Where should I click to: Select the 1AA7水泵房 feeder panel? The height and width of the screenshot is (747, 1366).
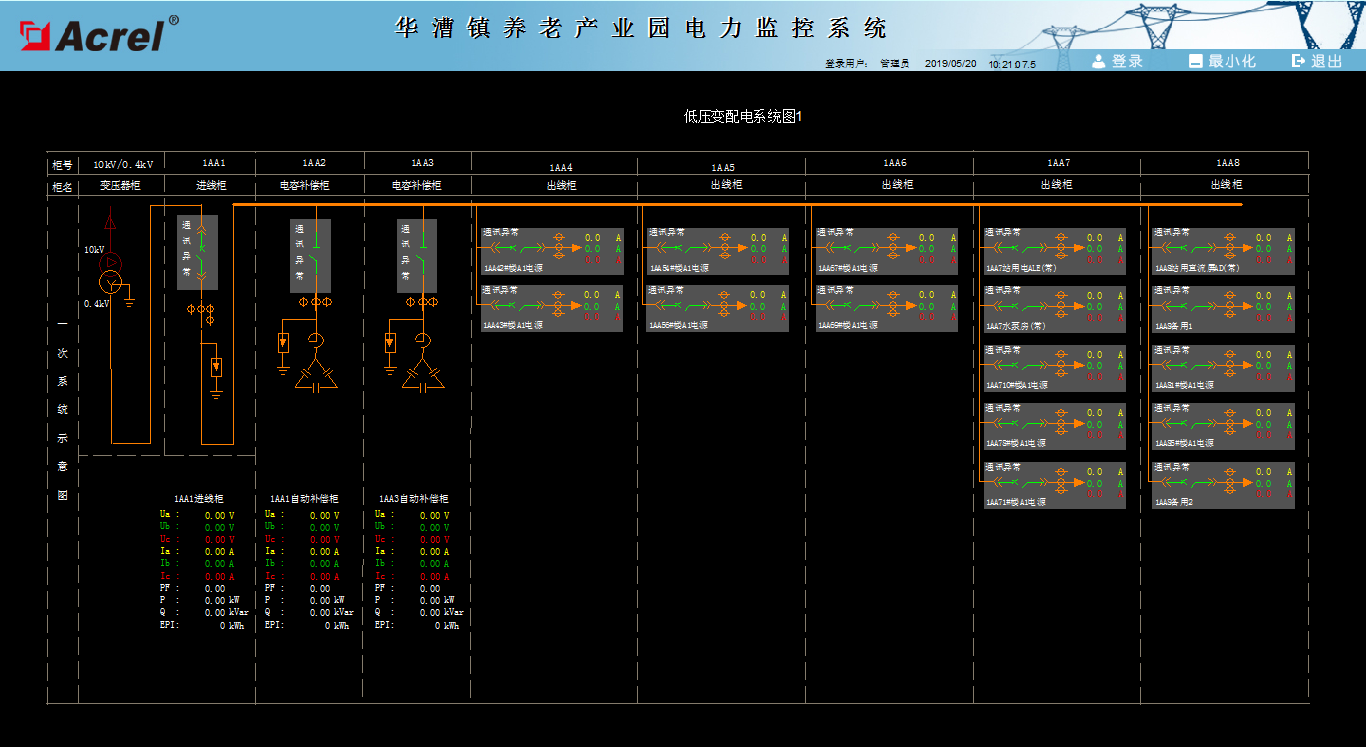pyautogui.click(x=1054, y=310)
